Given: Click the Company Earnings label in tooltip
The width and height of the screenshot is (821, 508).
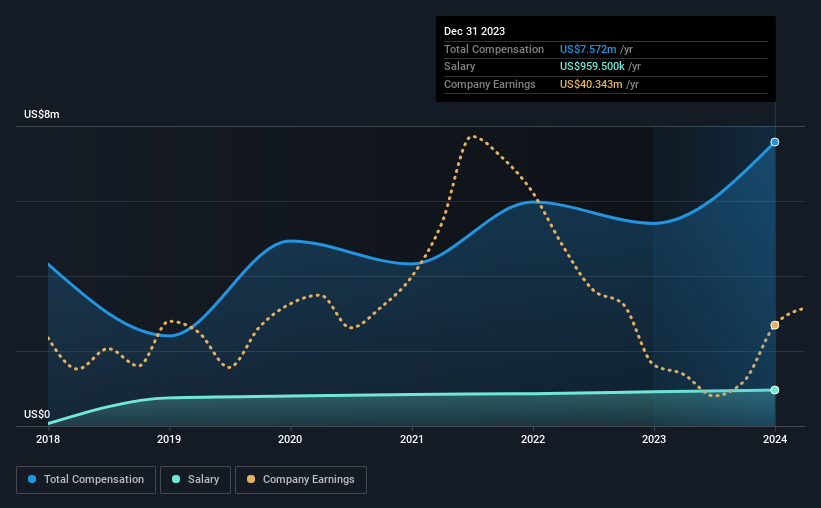Looking at the screenshot, I should point(490,84).
